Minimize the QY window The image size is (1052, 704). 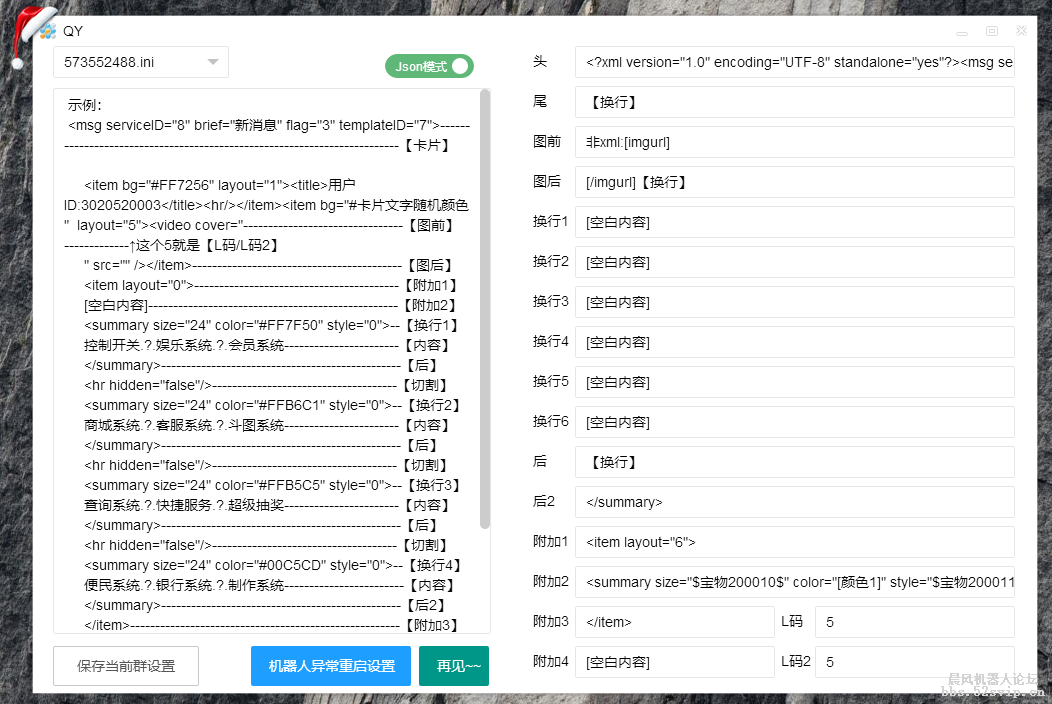click(x=961, y=32)
